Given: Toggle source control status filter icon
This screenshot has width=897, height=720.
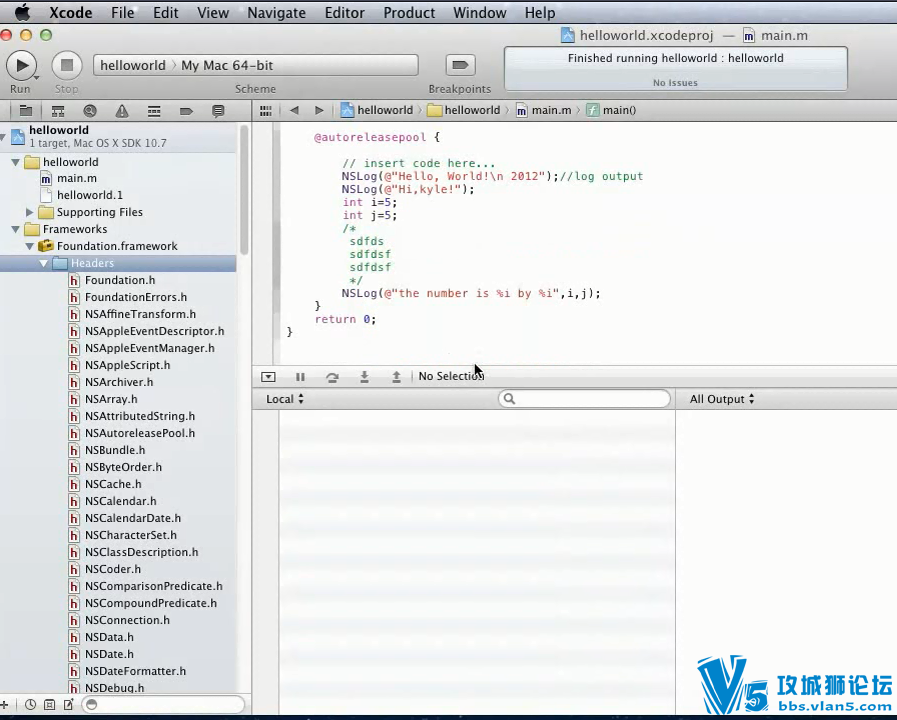Looking at the screenshot, I should (x=50, y=705).
